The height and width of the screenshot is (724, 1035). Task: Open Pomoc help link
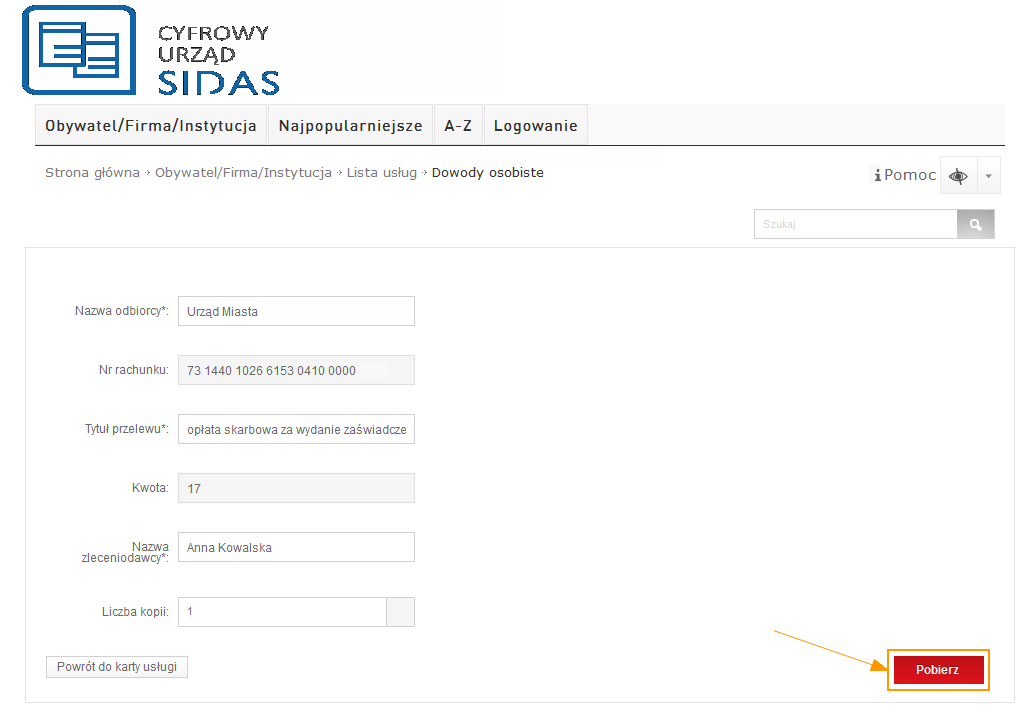[906, 175]
